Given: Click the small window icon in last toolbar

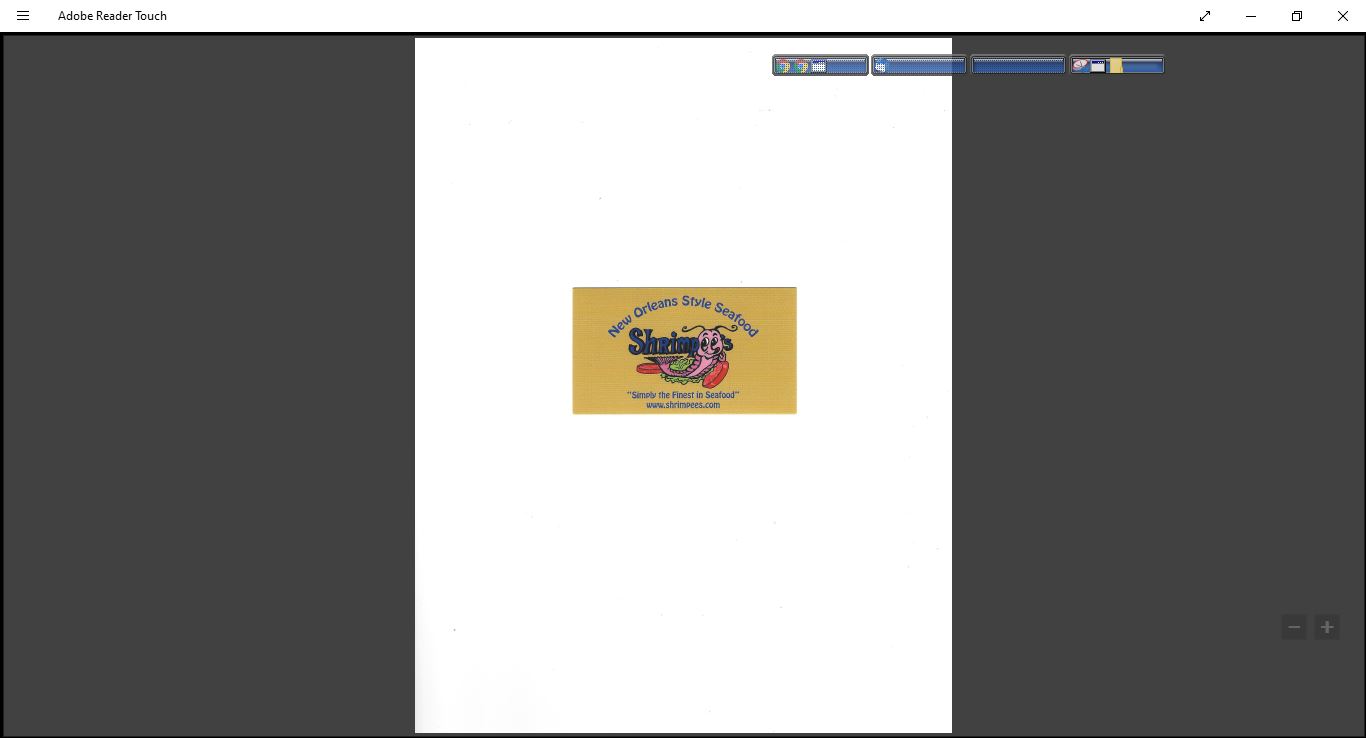Looking at the screenshot, I should tap(1098, 66).
